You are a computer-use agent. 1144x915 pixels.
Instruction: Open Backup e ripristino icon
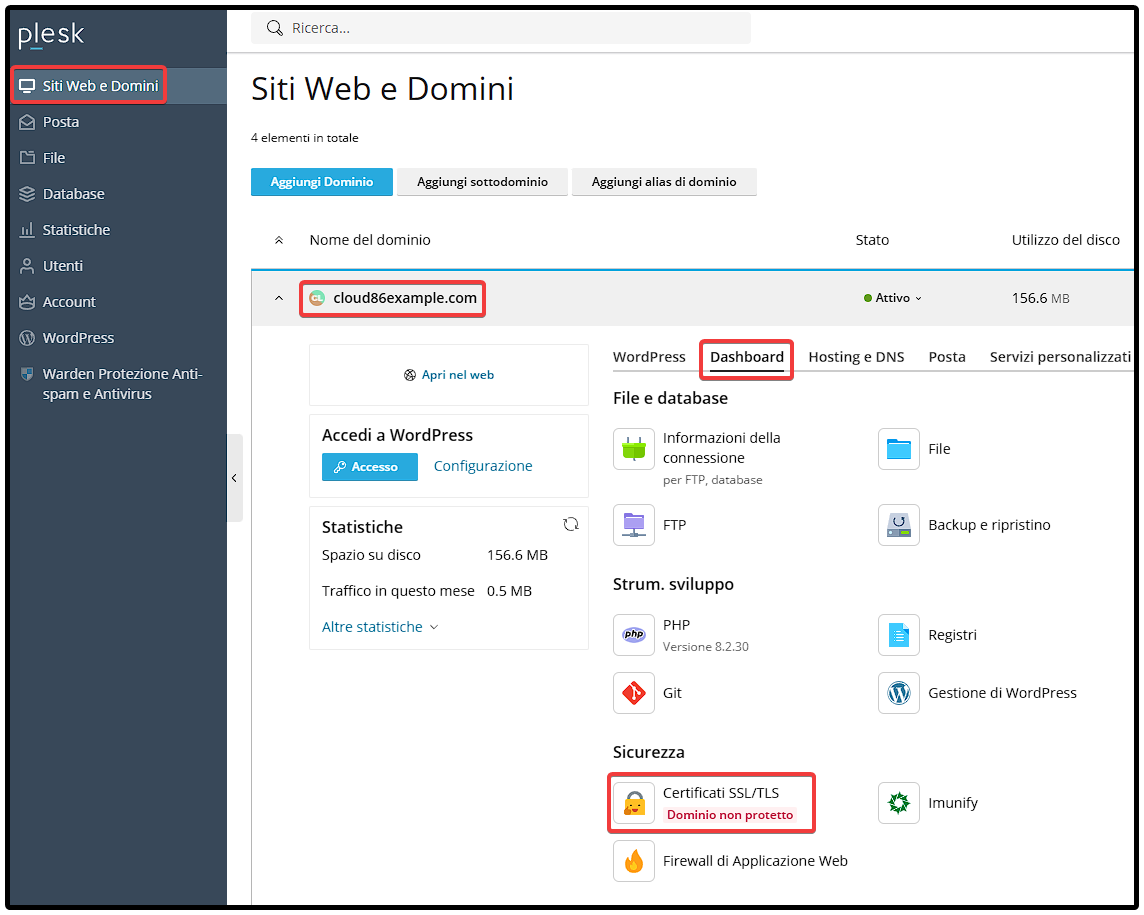898,525
